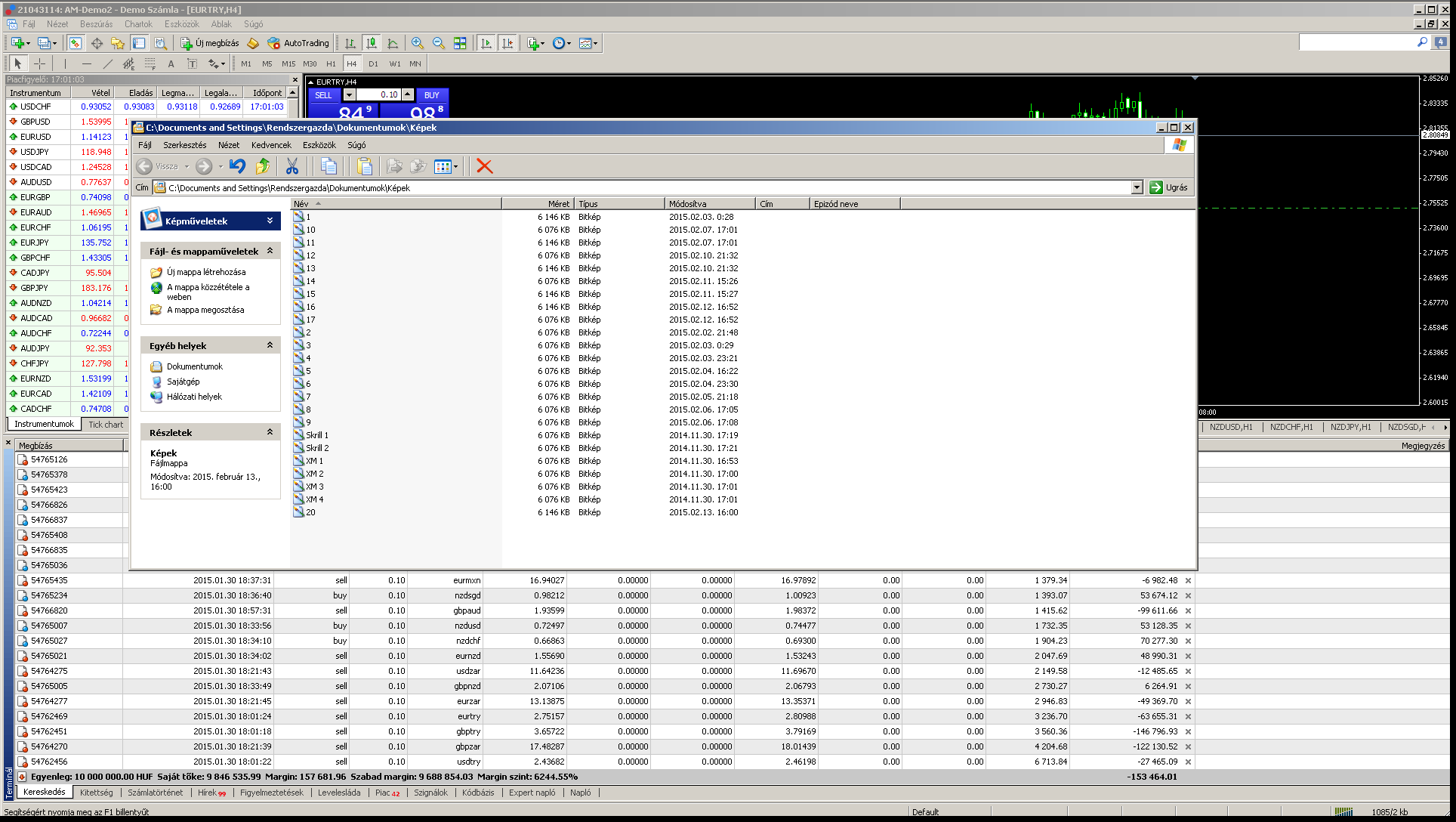Toggle the AutoTrading button
Viewport: 1456px width, 822px height.
click(299, 43)
